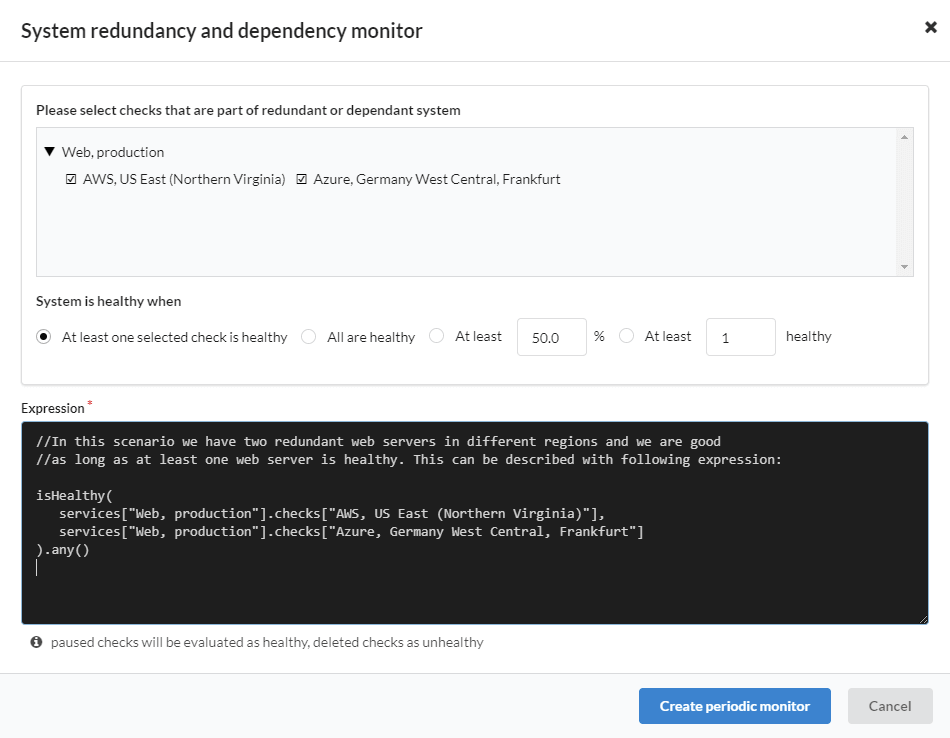Click the ).any() line in the expression

62,550
